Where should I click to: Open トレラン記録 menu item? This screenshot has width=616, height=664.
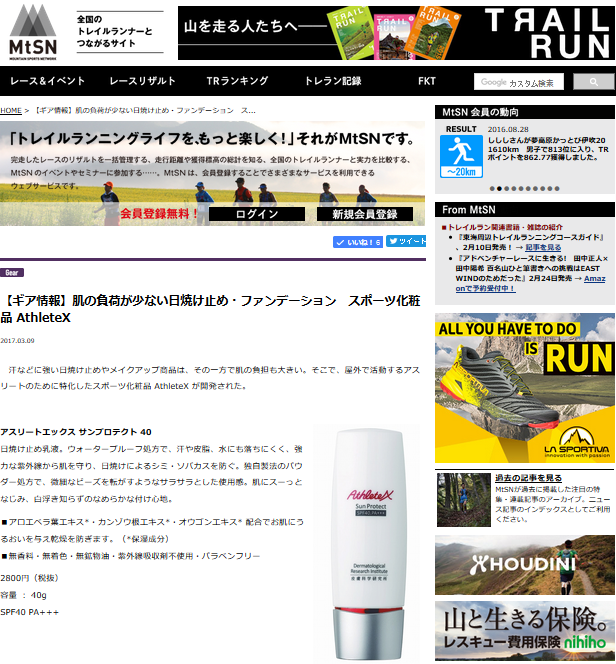[x=333, y=81]
